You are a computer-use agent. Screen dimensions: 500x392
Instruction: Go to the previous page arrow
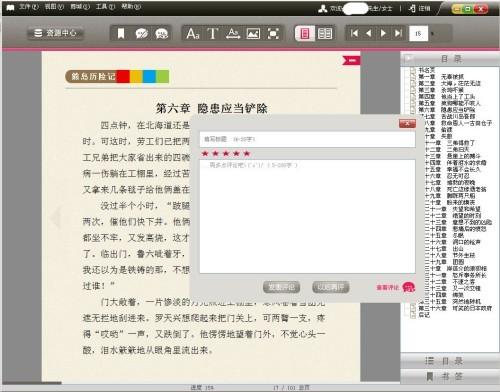tap(369, 33)
